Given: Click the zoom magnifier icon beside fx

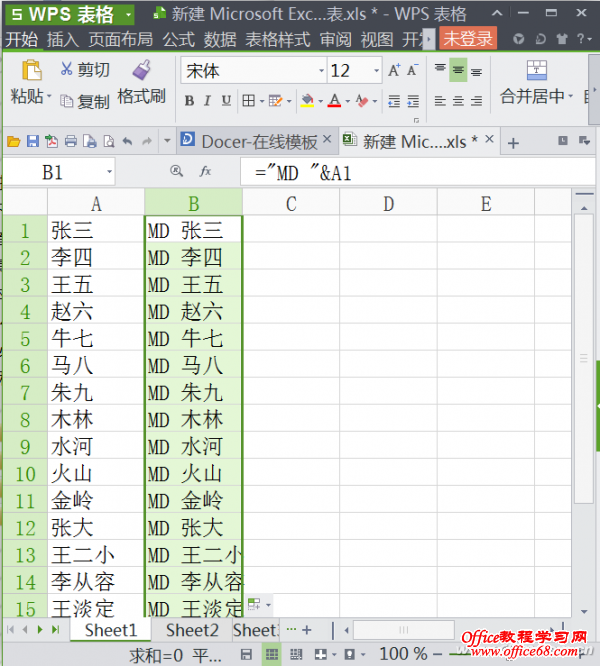Looking at the screenshot, I should click(177, 171).
